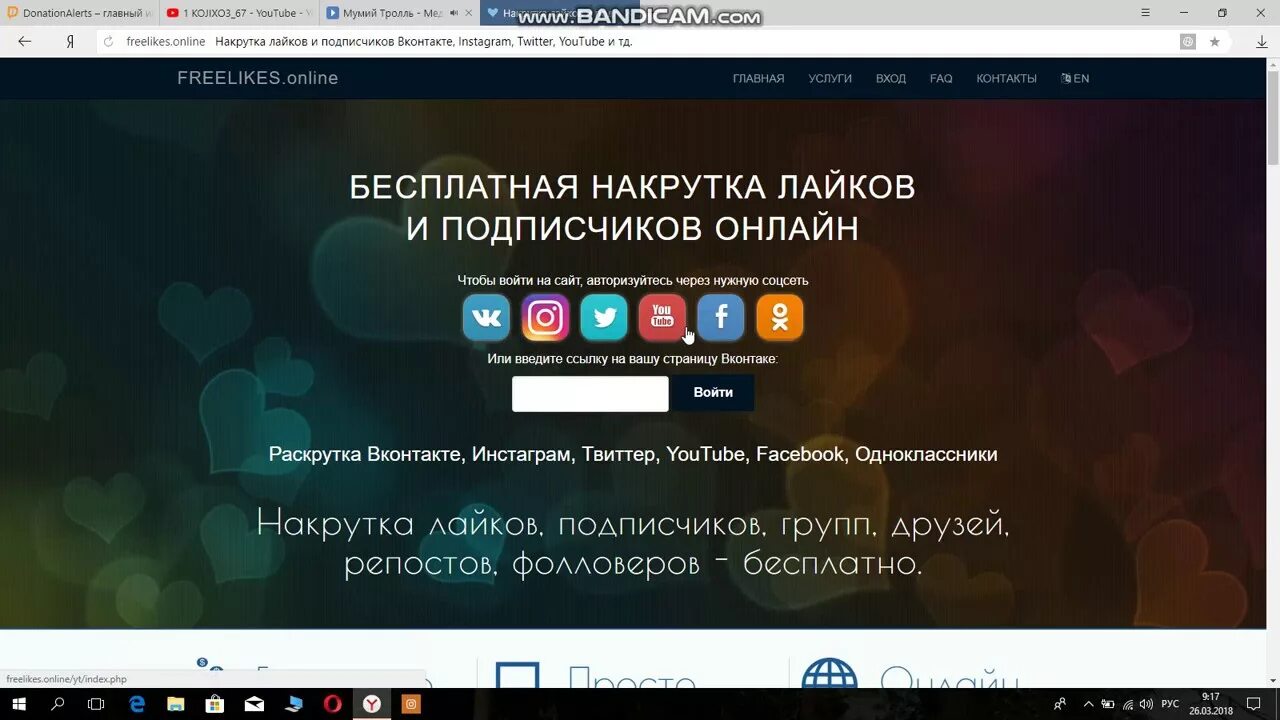Switch to the KOJIXO3_67 YouTube tab

tap(240, 13)
